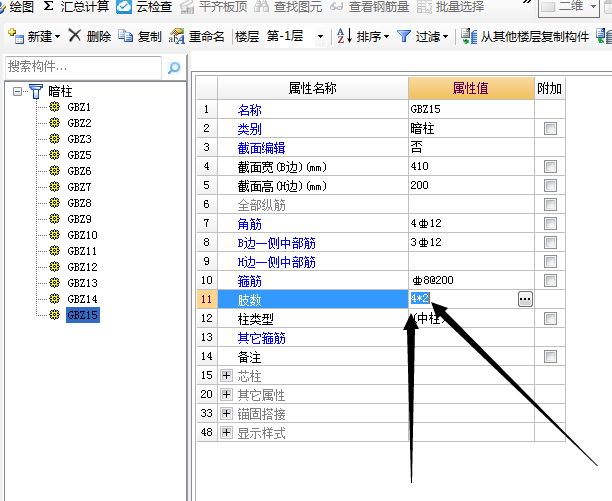Open the 名称 property link

(x=249, y=110)
